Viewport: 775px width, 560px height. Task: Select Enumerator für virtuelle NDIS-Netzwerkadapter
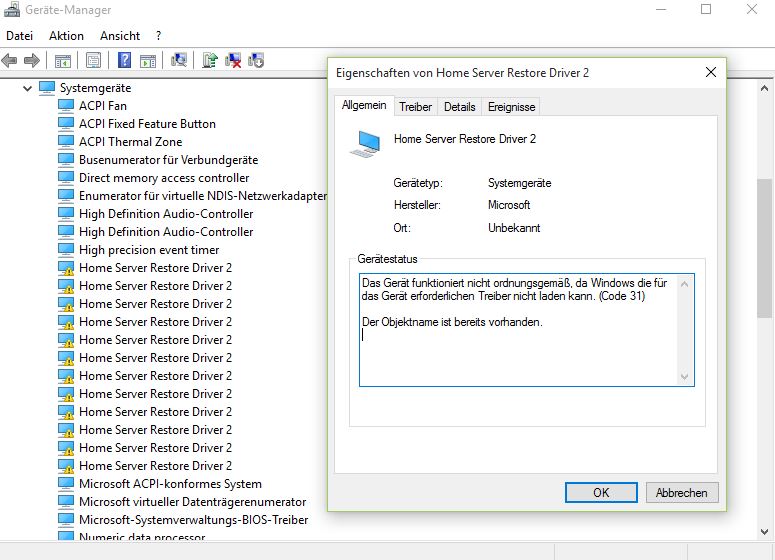coord(203,196)
